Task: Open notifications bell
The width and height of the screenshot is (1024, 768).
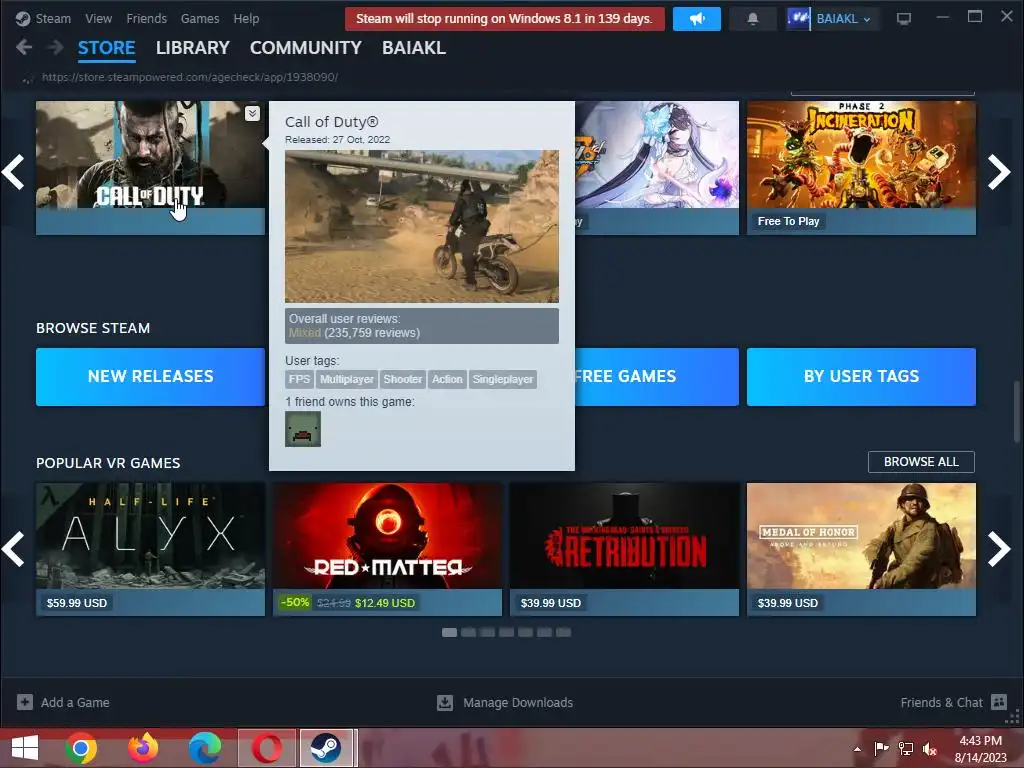Action: coord(752,19)
